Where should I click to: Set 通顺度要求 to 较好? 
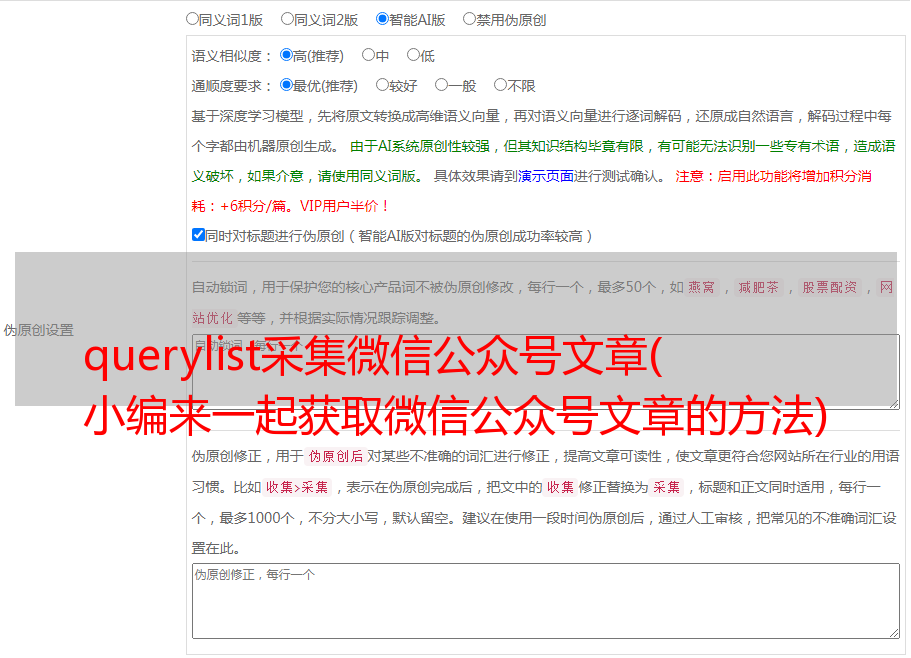coord(382,85)
